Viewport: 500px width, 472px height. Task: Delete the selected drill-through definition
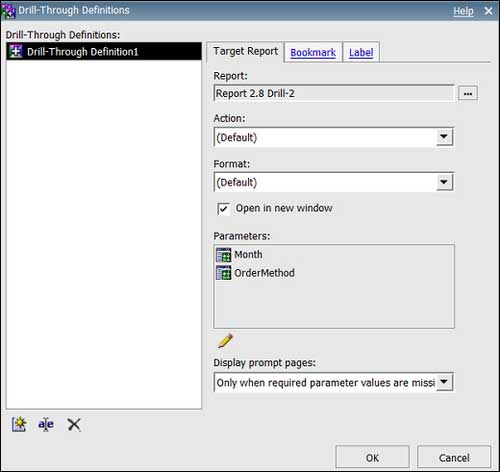tap(74, 425)
